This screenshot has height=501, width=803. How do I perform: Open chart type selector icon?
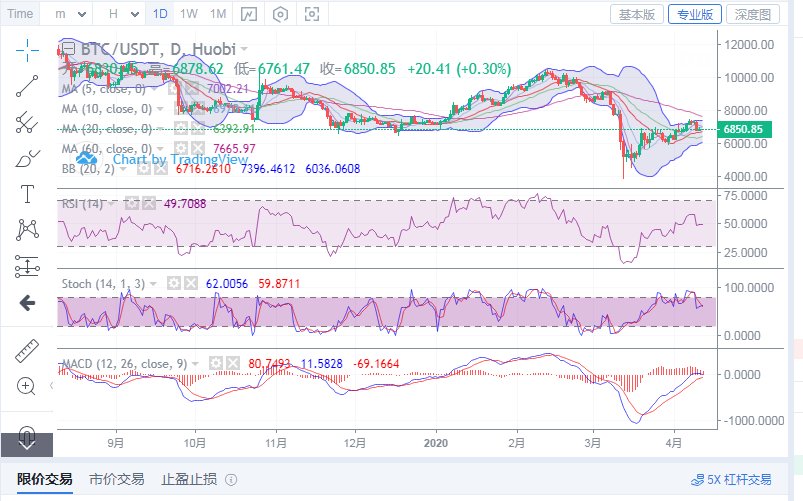pyautogui.click(x=248, y=14)
